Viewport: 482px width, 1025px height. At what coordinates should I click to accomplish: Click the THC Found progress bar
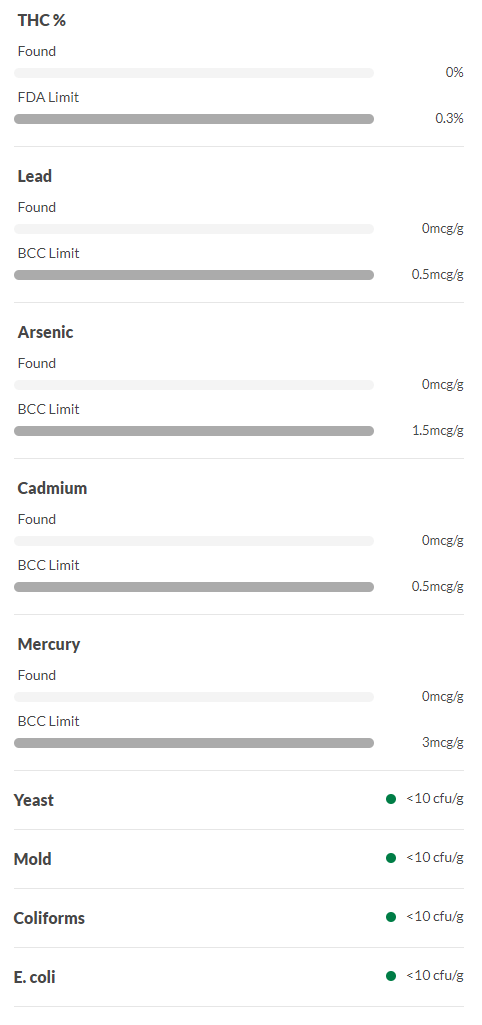(194, 73)
